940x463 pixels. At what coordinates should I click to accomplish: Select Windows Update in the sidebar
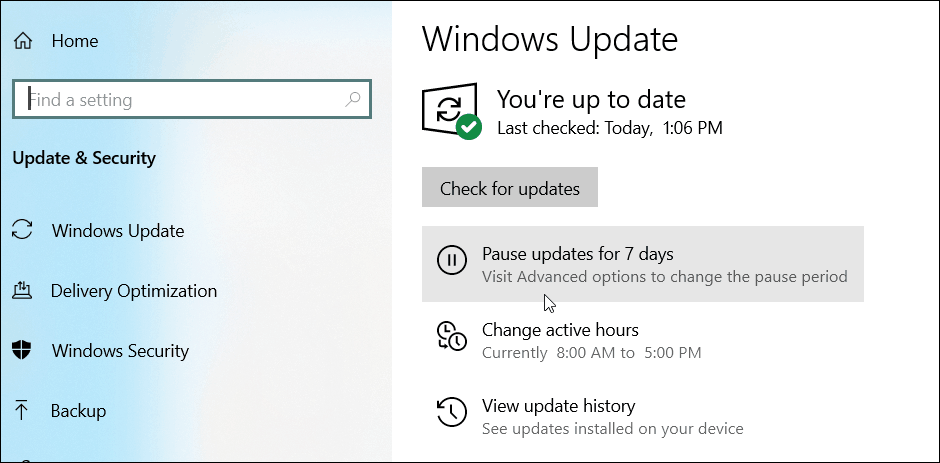pyautogui.click(x=118, y=231)
